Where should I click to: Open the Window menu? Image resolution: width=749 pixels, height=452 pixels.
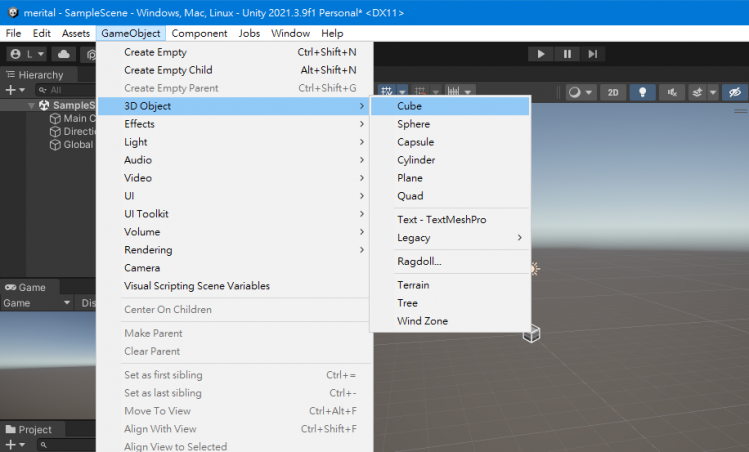pyautogui.click(x=290, y=33)
